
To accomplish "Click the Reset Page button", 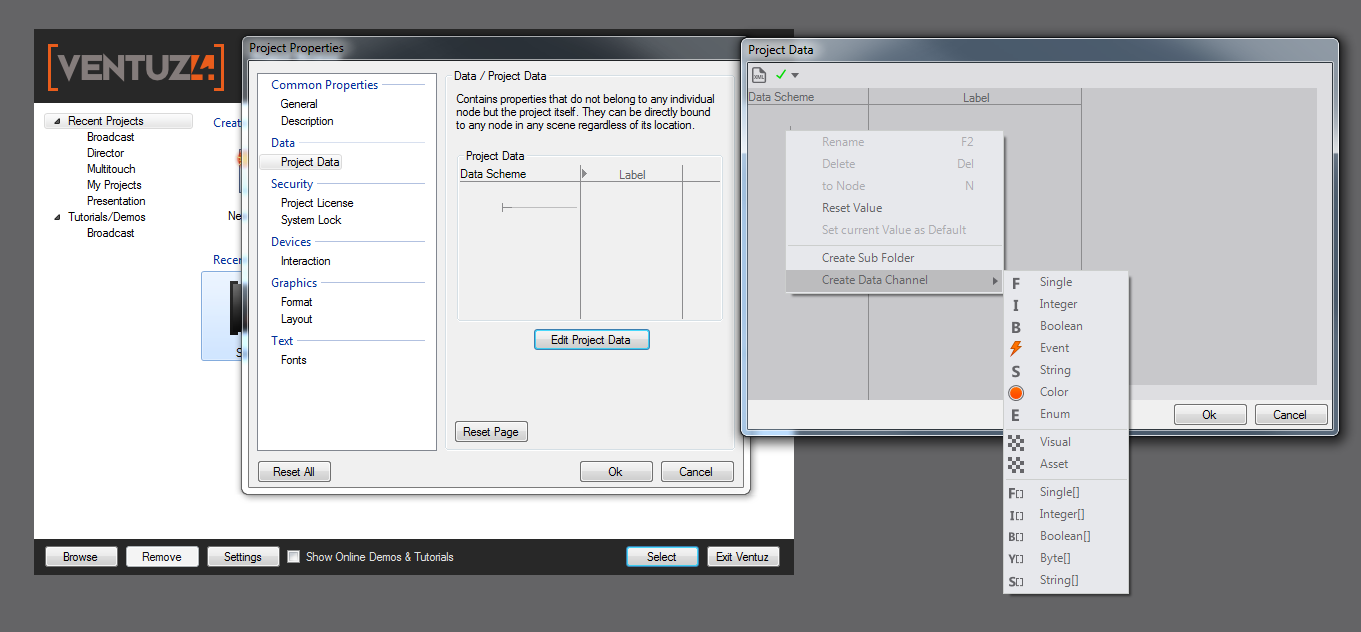I will [491, 432].
